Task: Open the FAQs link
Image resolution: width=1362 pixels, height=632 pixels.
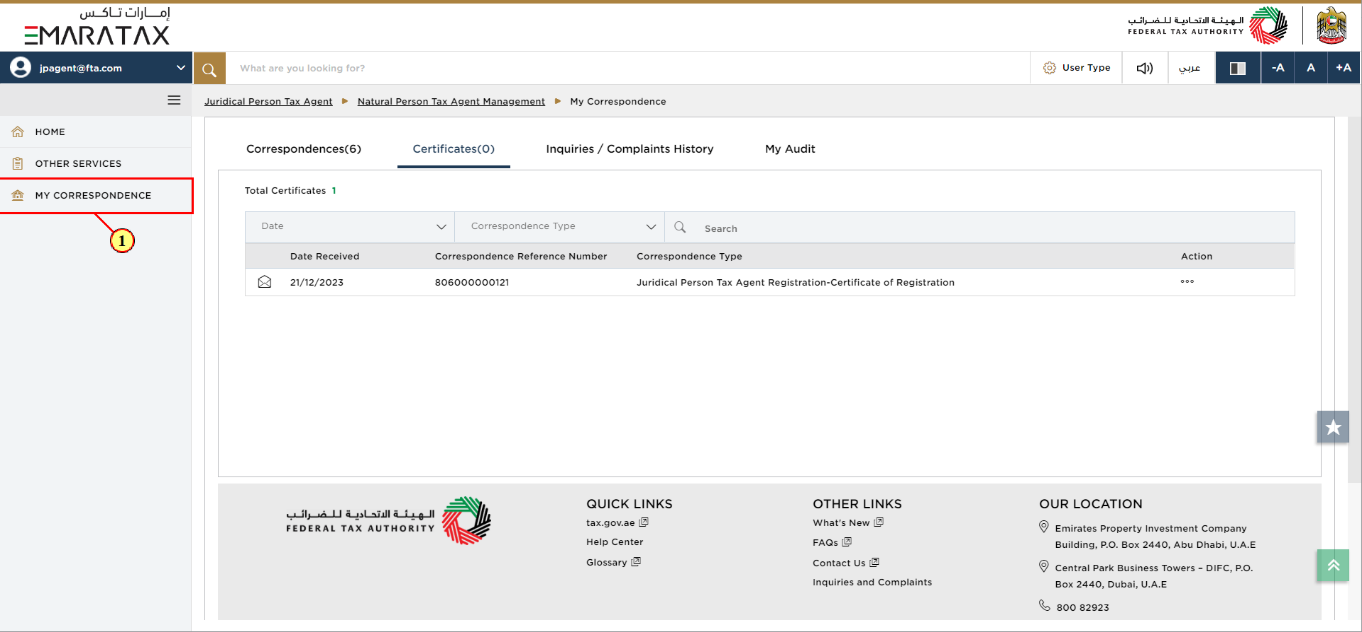Action: 825,542
